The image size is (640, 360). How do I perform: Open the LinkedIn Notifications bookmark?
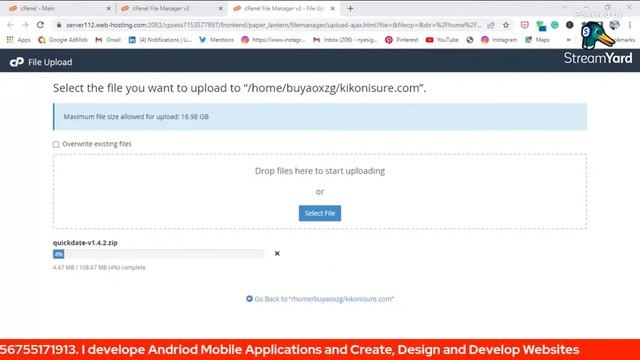point(160,40)
